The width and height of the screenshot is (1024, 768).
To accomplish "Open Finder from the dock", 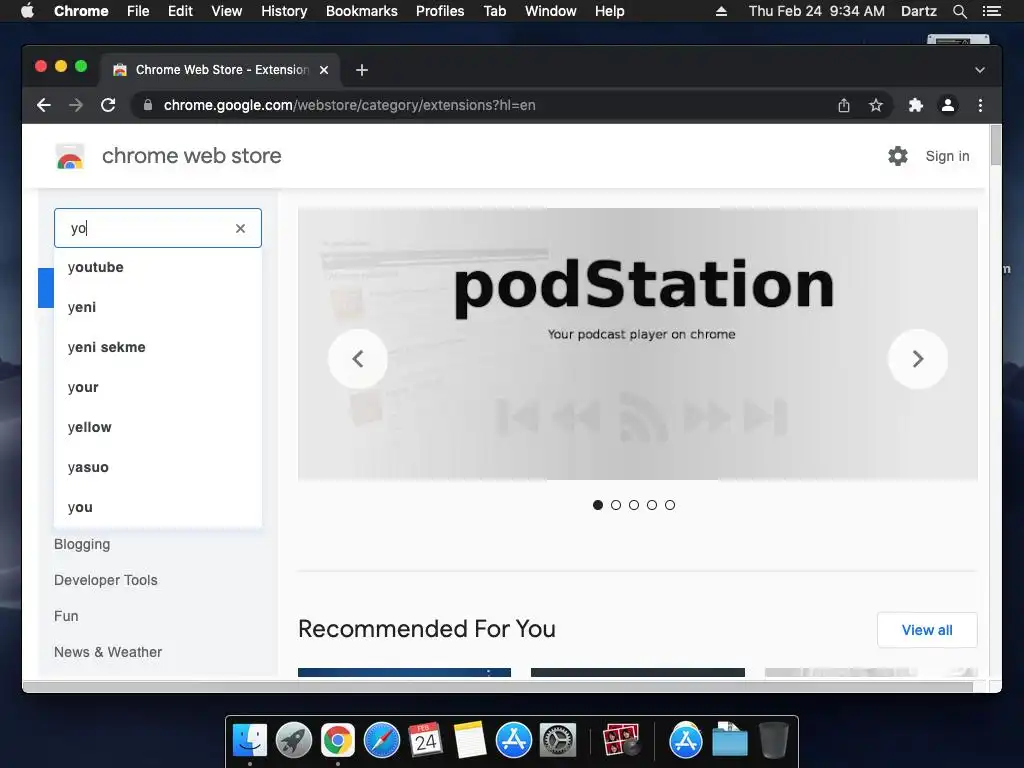I will coord(250,741).
